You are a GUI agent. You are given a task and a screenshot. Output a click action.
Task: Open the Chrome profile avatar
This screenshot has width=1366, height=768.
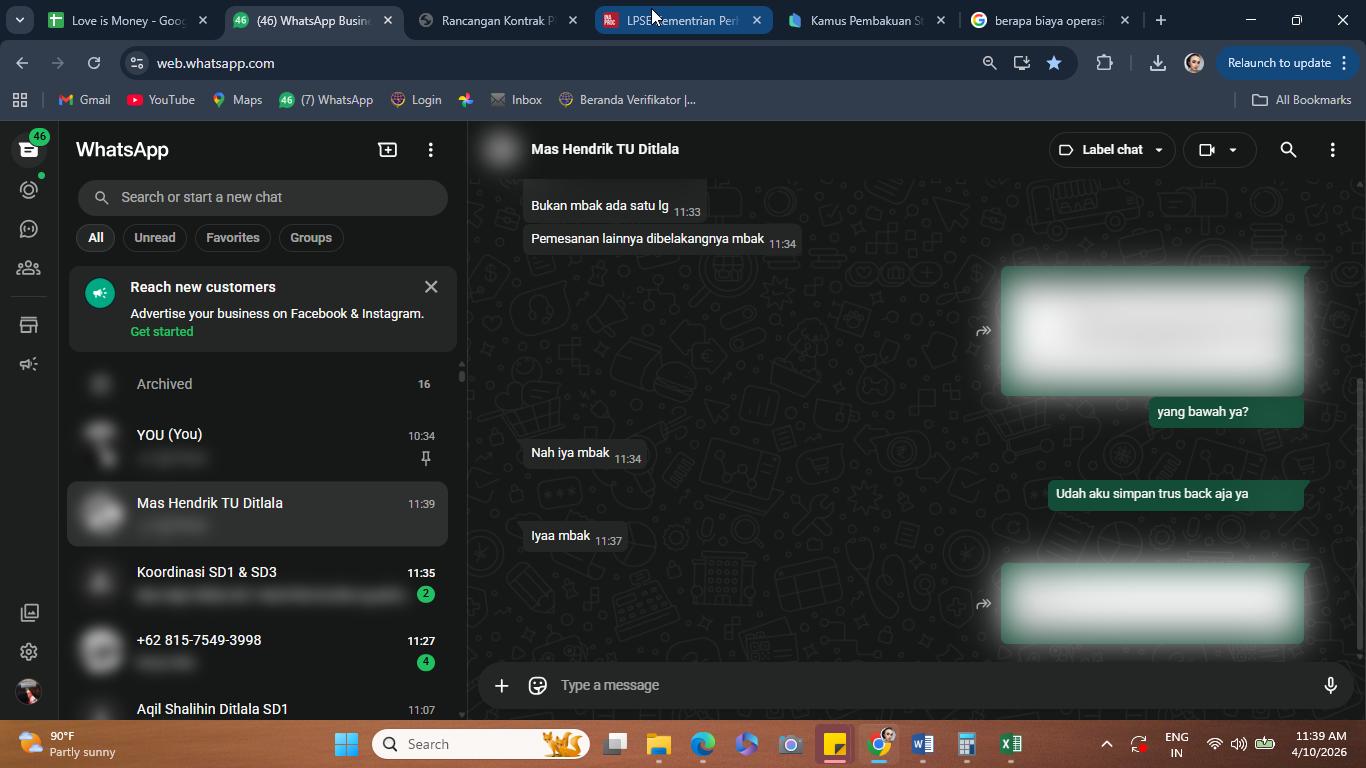coord(1193,63)
